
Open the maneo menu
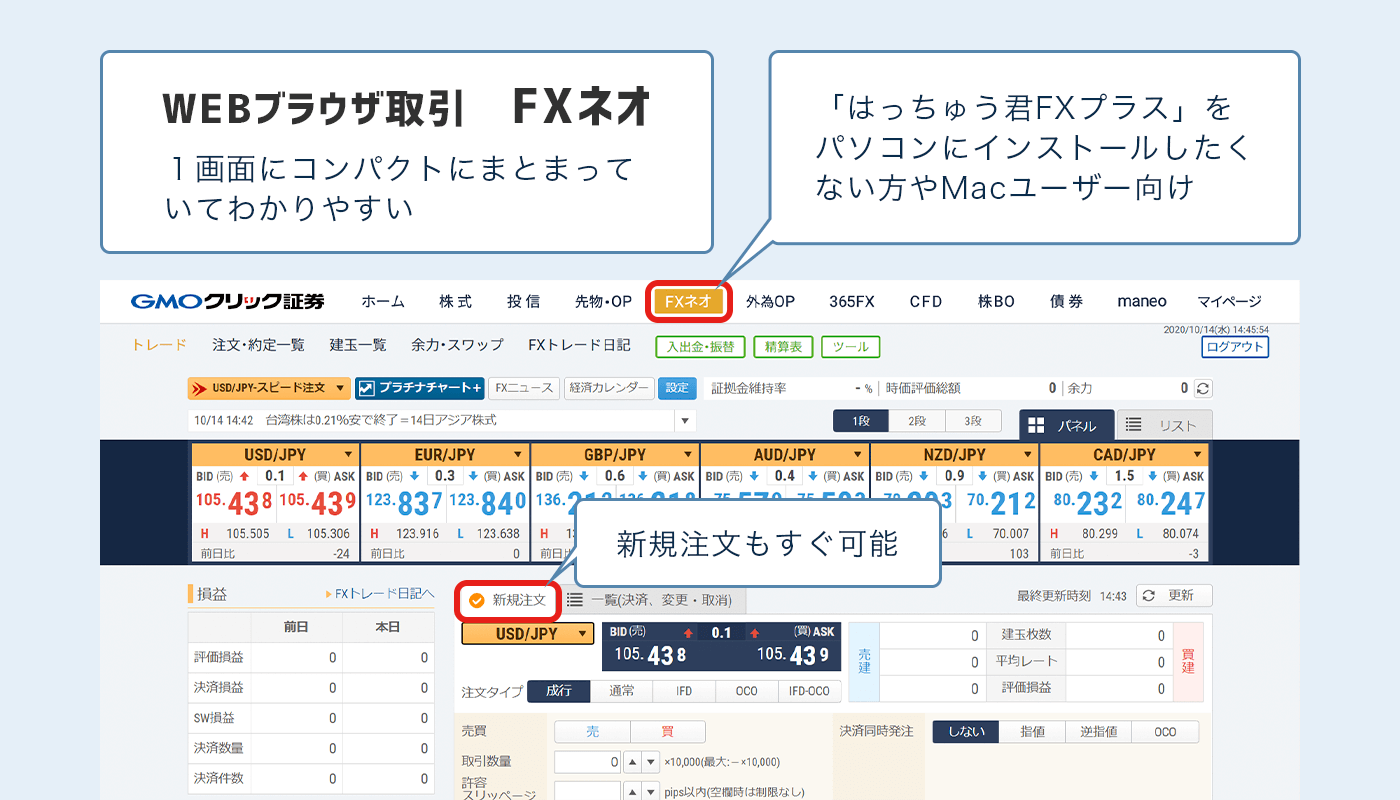pyautogui.click(x=1142, y=301)
